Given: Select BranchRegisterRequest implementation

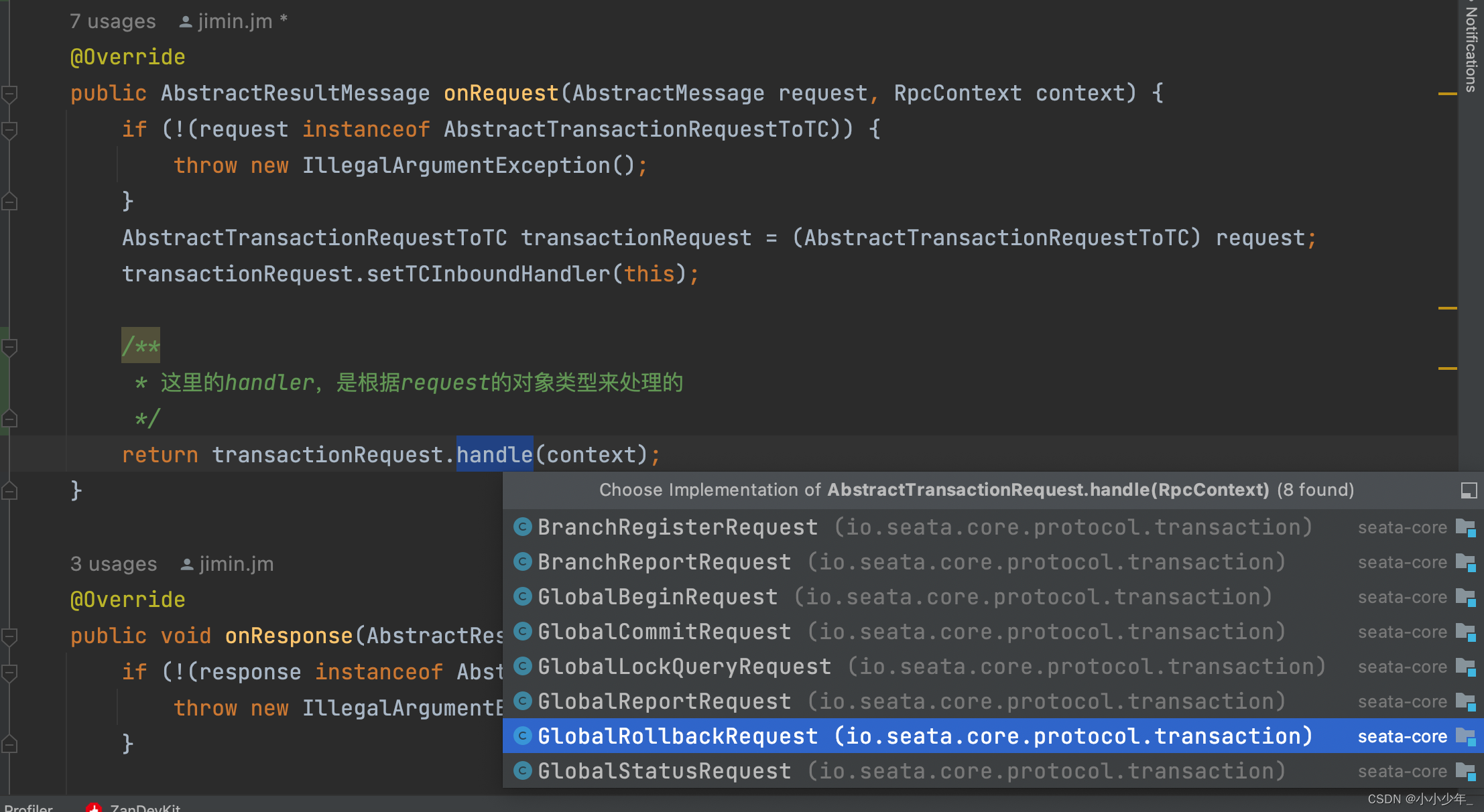Looking at the screenshot, I should [x=993, y=527].
